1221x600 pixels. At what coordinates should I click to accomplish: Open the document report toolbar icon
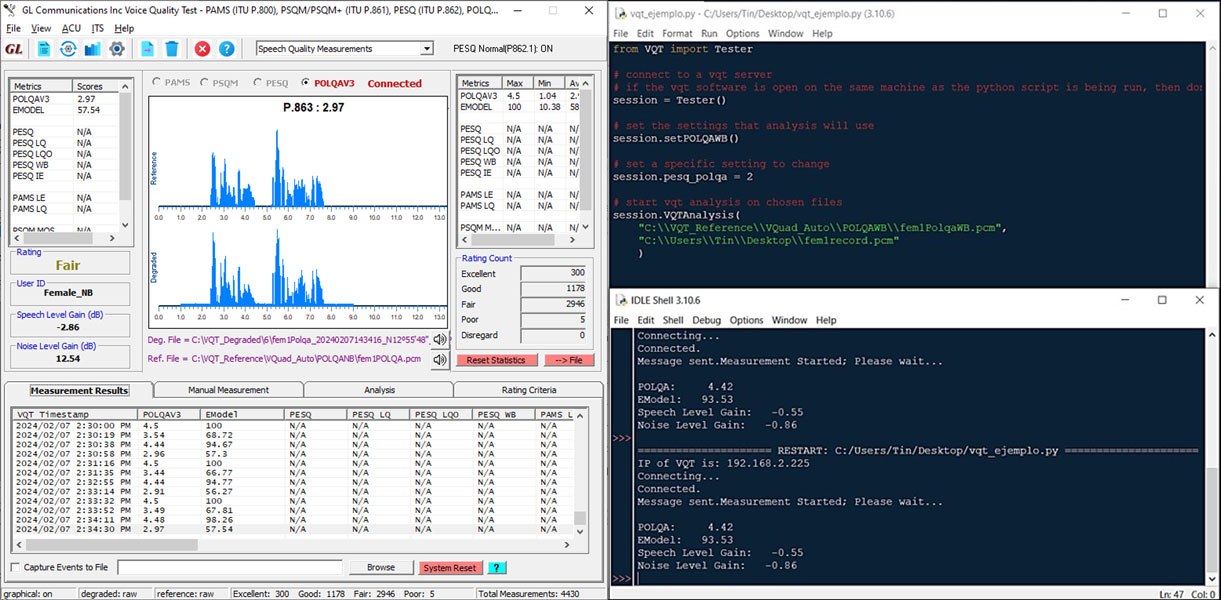[x=44, y=49]
